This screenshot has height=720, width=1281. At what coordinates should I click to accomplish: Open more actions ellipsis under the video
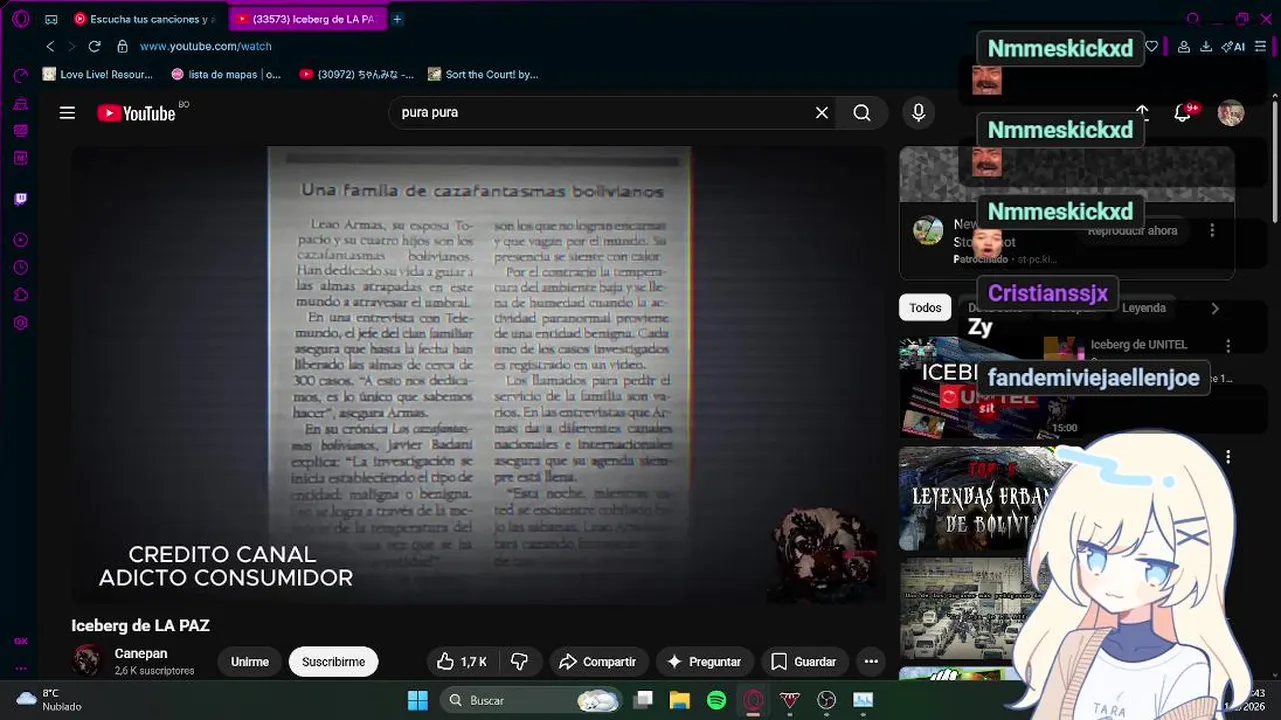pos(871,661)
